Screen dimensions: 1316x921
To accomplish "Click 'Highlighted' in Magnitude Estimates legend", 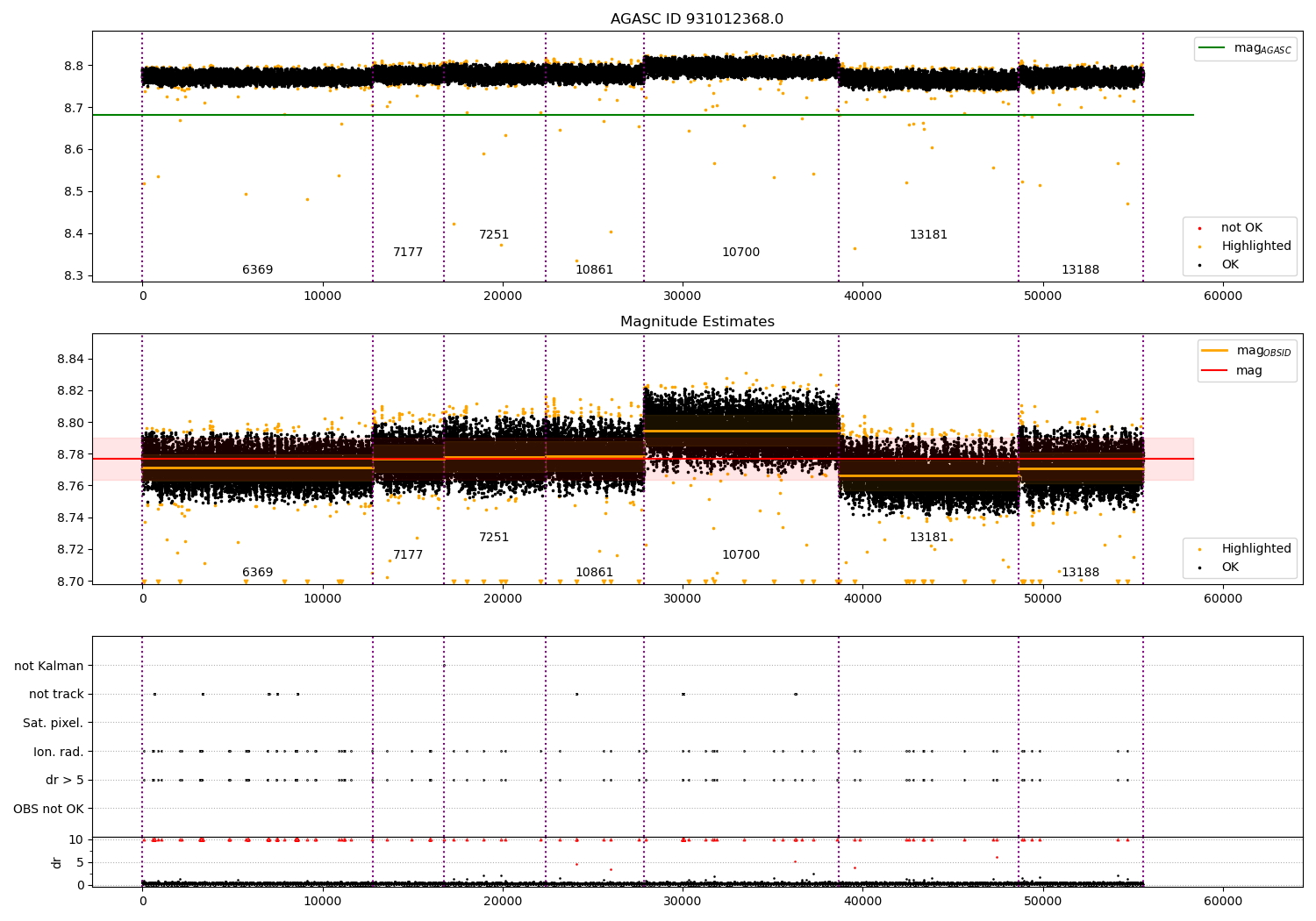I will (1256, 549).
